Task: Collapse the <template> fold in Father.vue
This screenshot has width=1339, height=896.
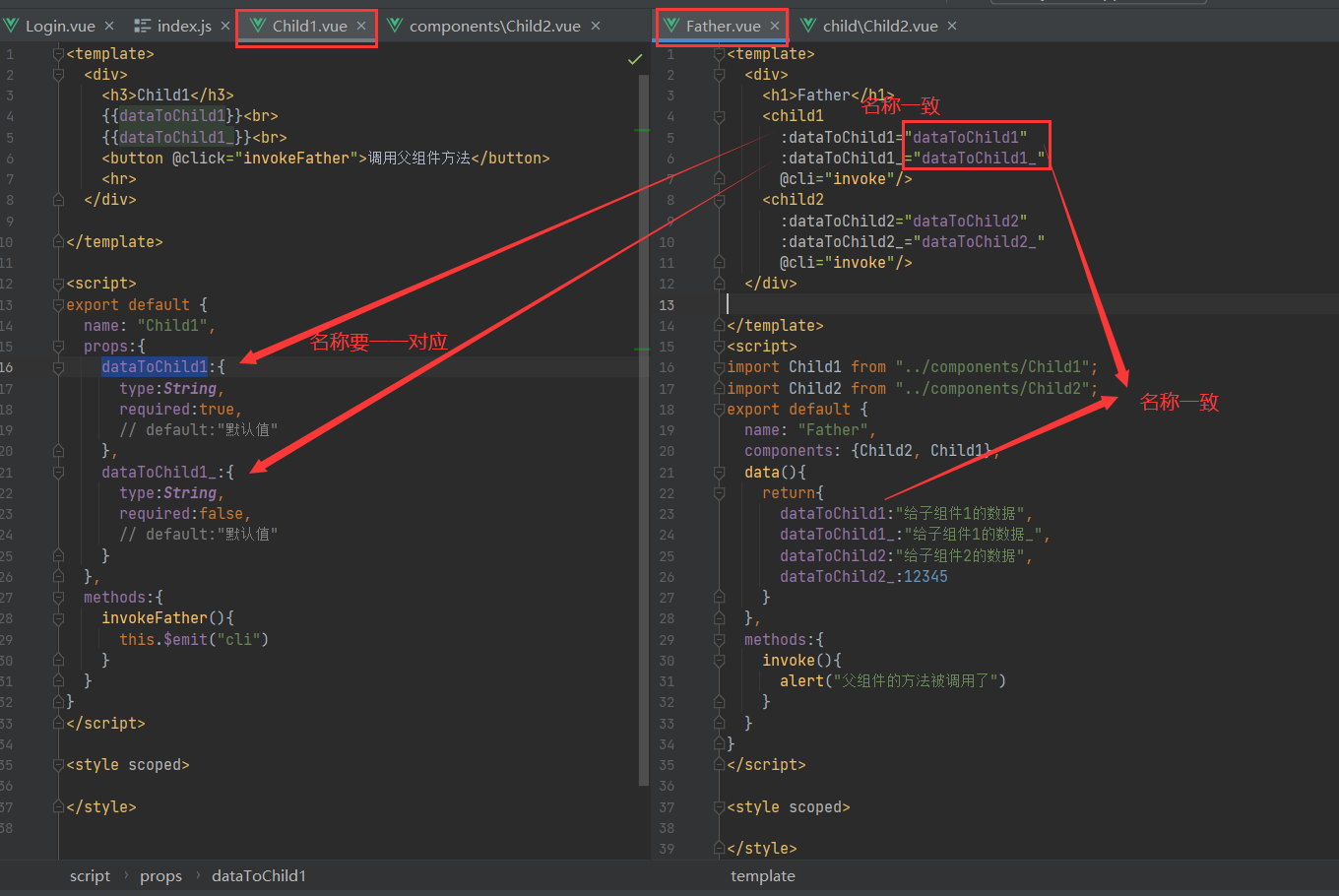Action: [719, 54]
